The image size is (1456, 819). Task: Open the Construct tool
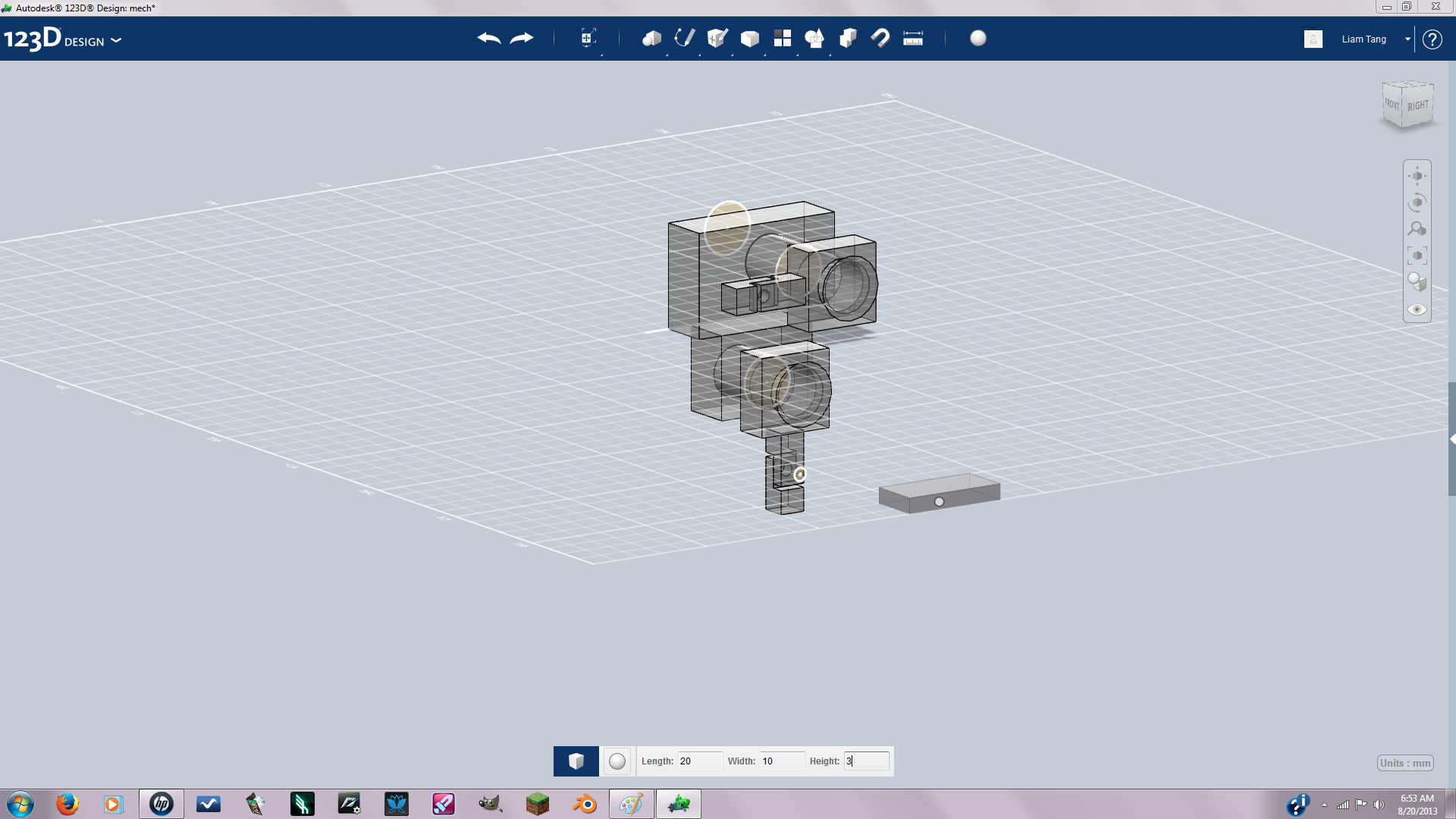coord(717,38)
